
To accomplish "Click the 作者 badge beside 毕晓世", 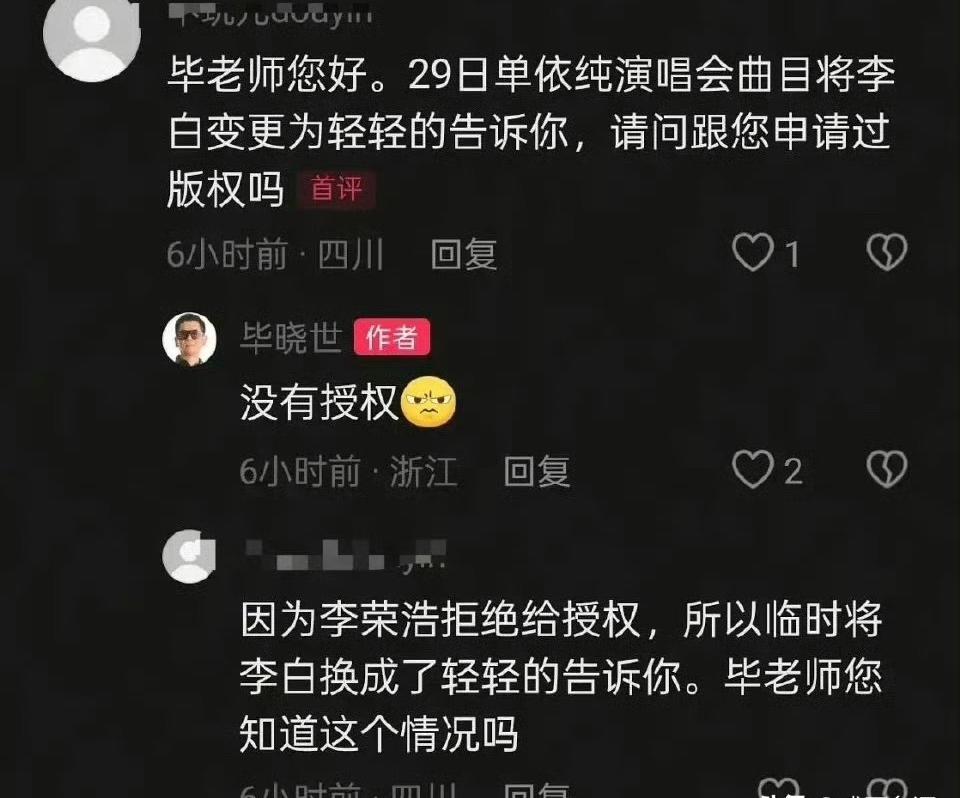I will [x=392, y=337].
